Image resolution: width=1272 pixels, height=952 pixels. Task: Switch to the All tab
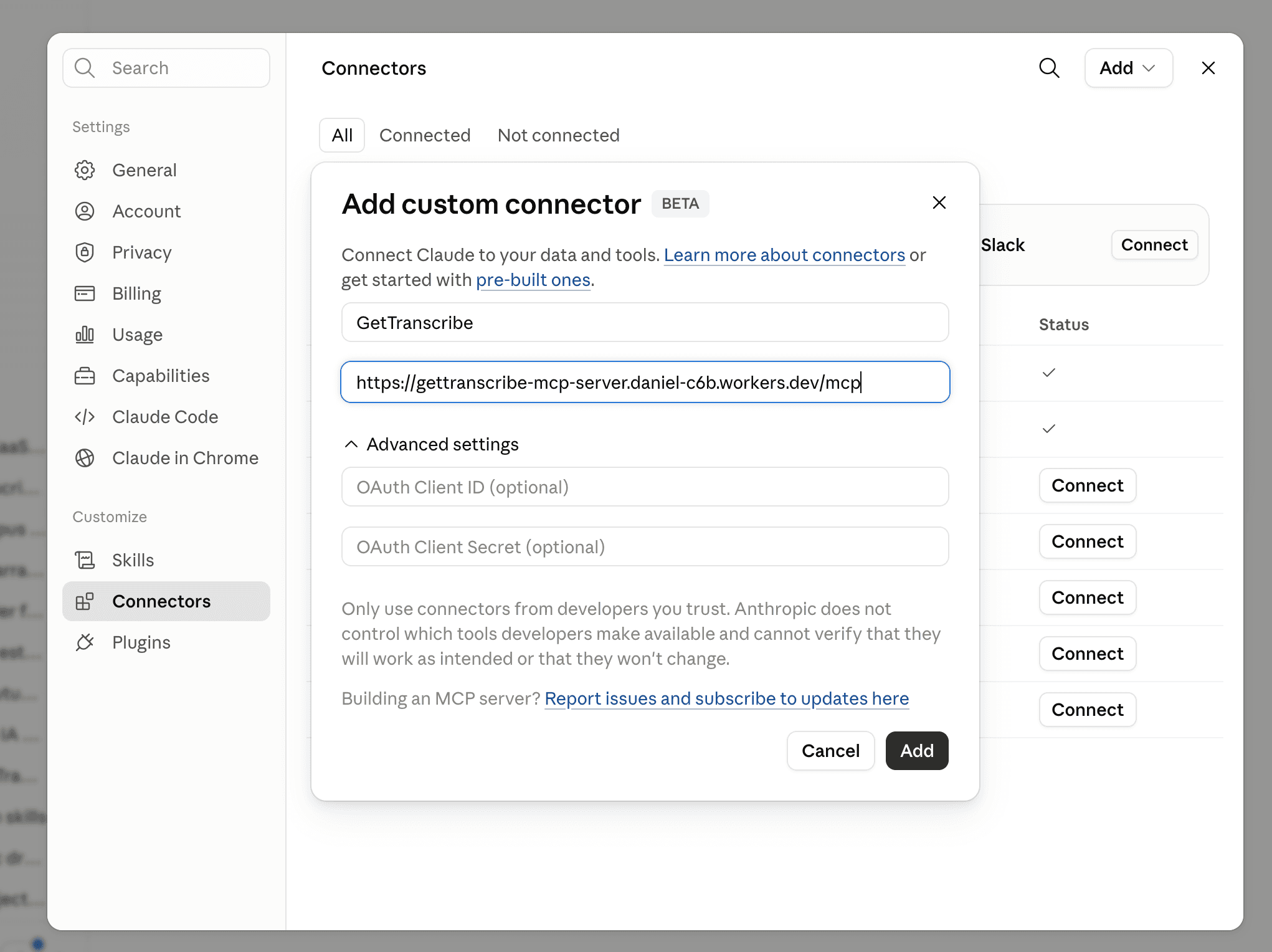coord(342,135)
